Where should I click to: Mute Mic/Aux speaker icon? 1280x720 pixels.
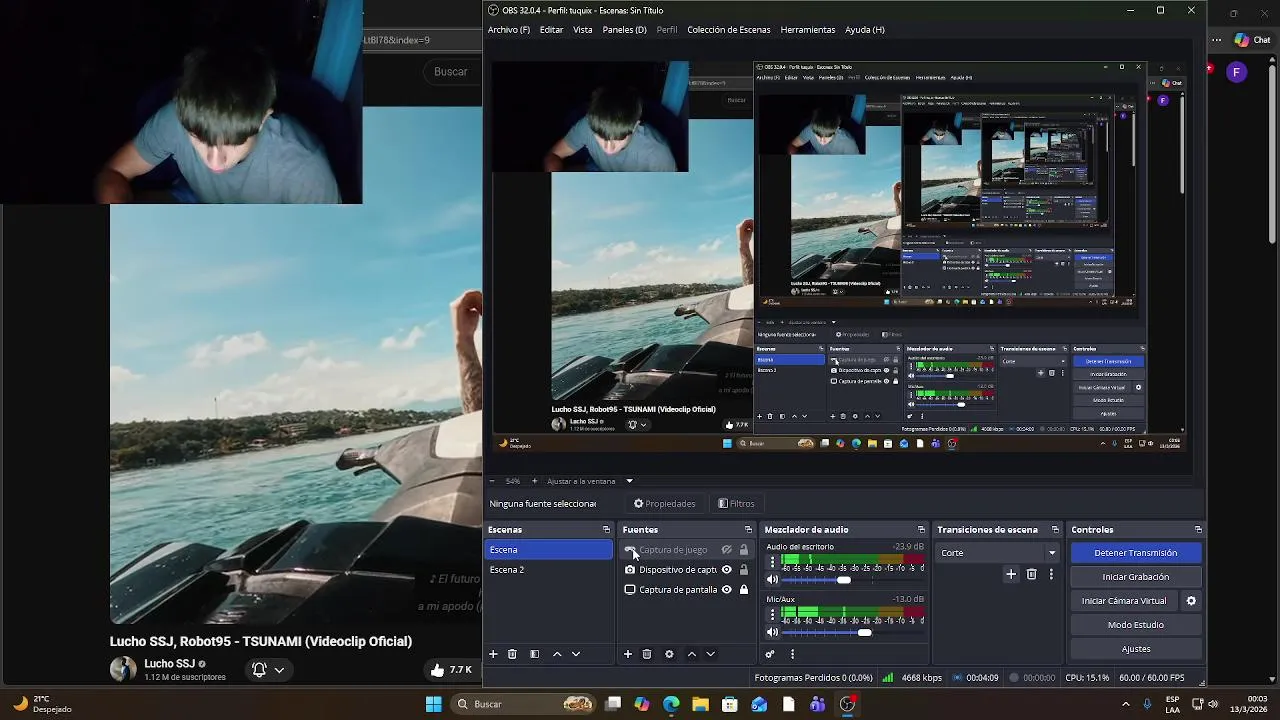pos(772,632)
